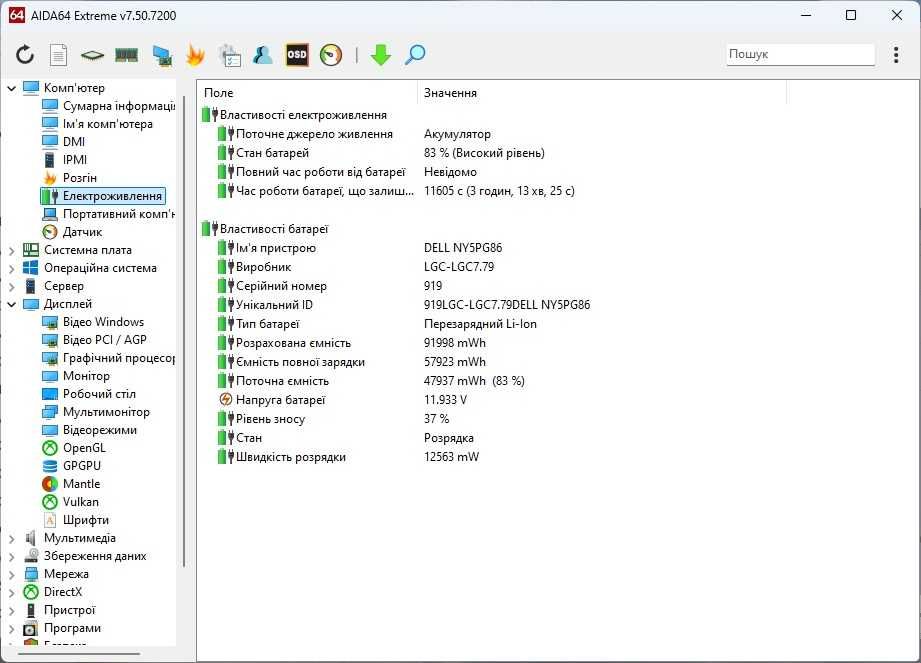Image resolution: width=921 pixels, height=663 pixels.
Task: Select the Монітор tree item
Action: (76, 376)
